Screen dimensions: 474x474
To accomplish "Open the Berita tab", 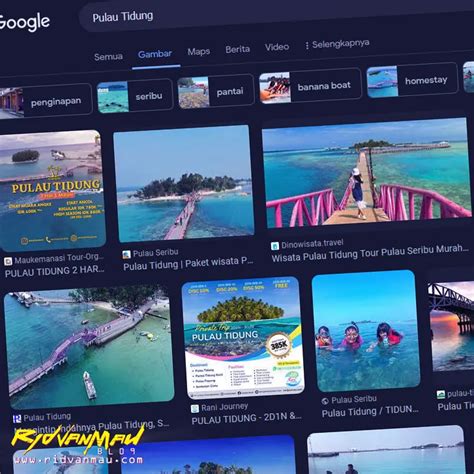I will (237, 49).
